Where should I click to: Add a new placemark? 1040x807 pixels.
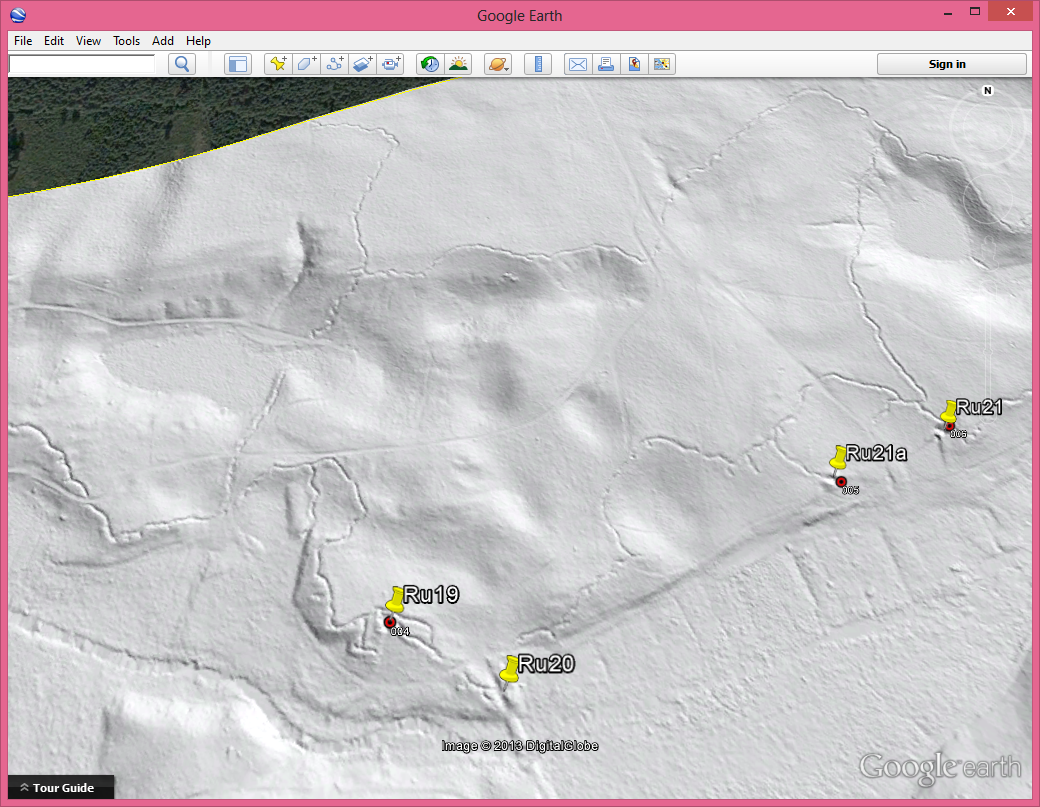click(x=279, y=64)
